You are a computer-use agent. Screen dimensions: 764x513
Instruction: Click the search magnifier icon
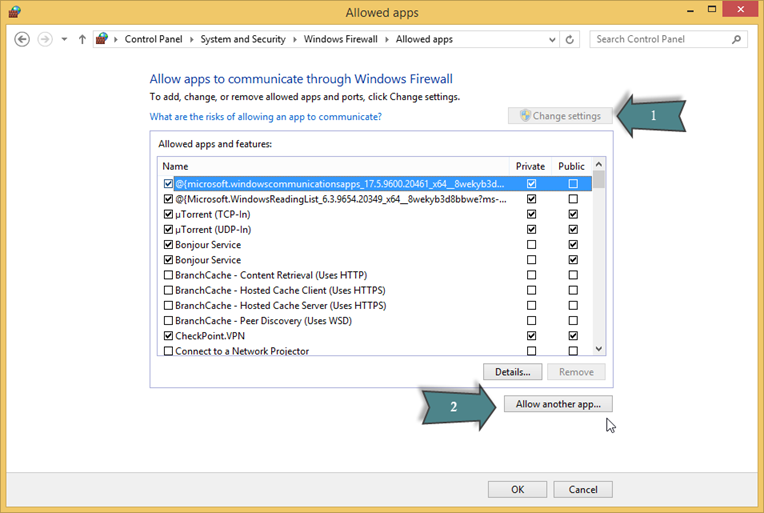(x=736, y=39)
